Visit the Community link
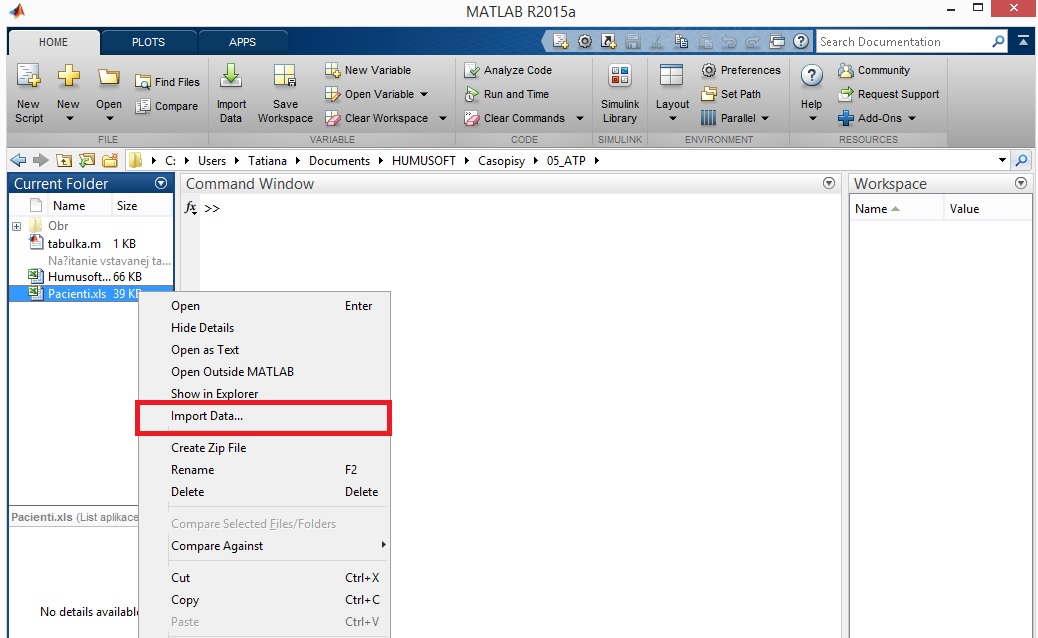The width and height of the screenshot is (1038, 638). pos(874,70)
